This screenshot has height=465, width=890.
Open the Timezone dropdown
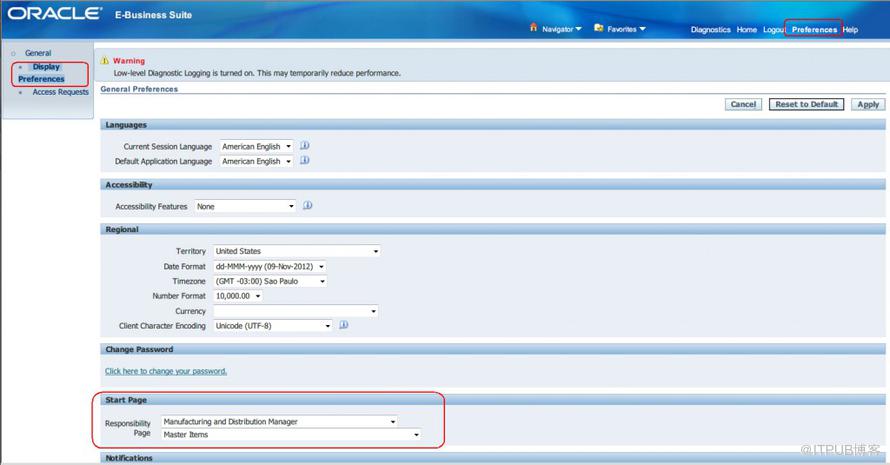(x=269, y=282)
